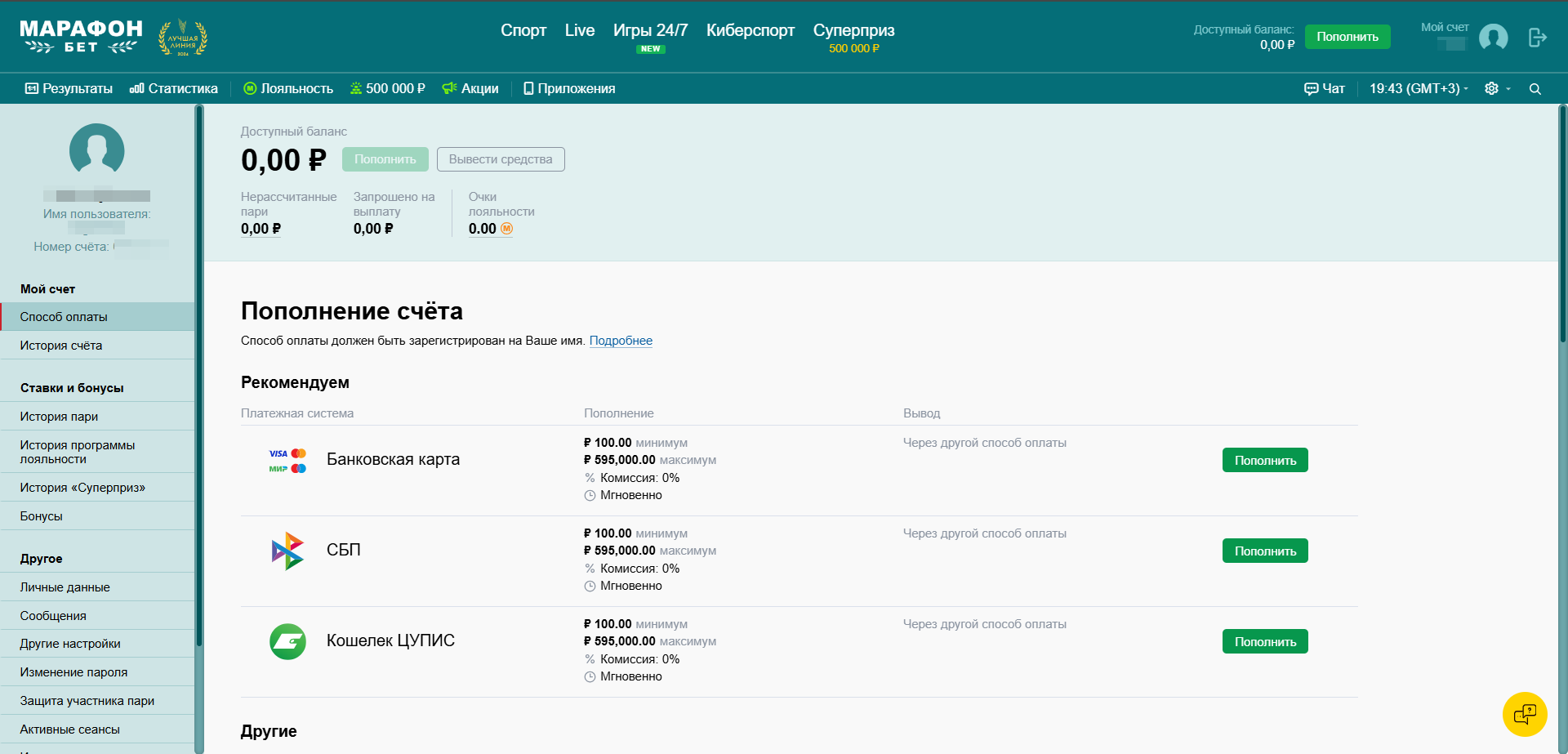Image resolution: width=1568 pixels, height=754 pixels.
Task: Click the SBP payment system logo
Action: (x=287, y=551)
